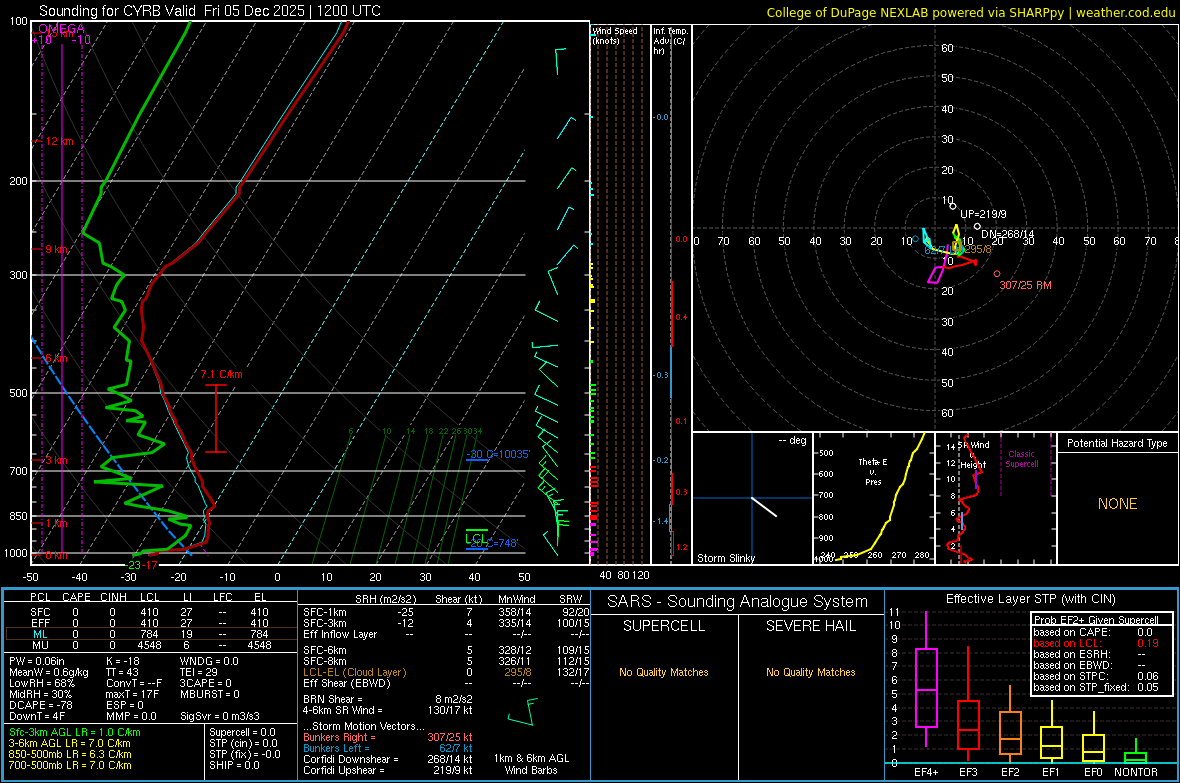Select the '7.1 C/km' lapse rate annotation
The height and width of the screenshot is (783, 1180).
pos(221,374)
